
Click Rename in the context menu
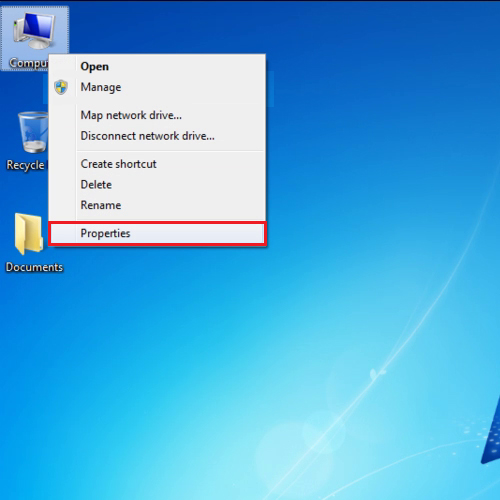(x=157, y=205)
